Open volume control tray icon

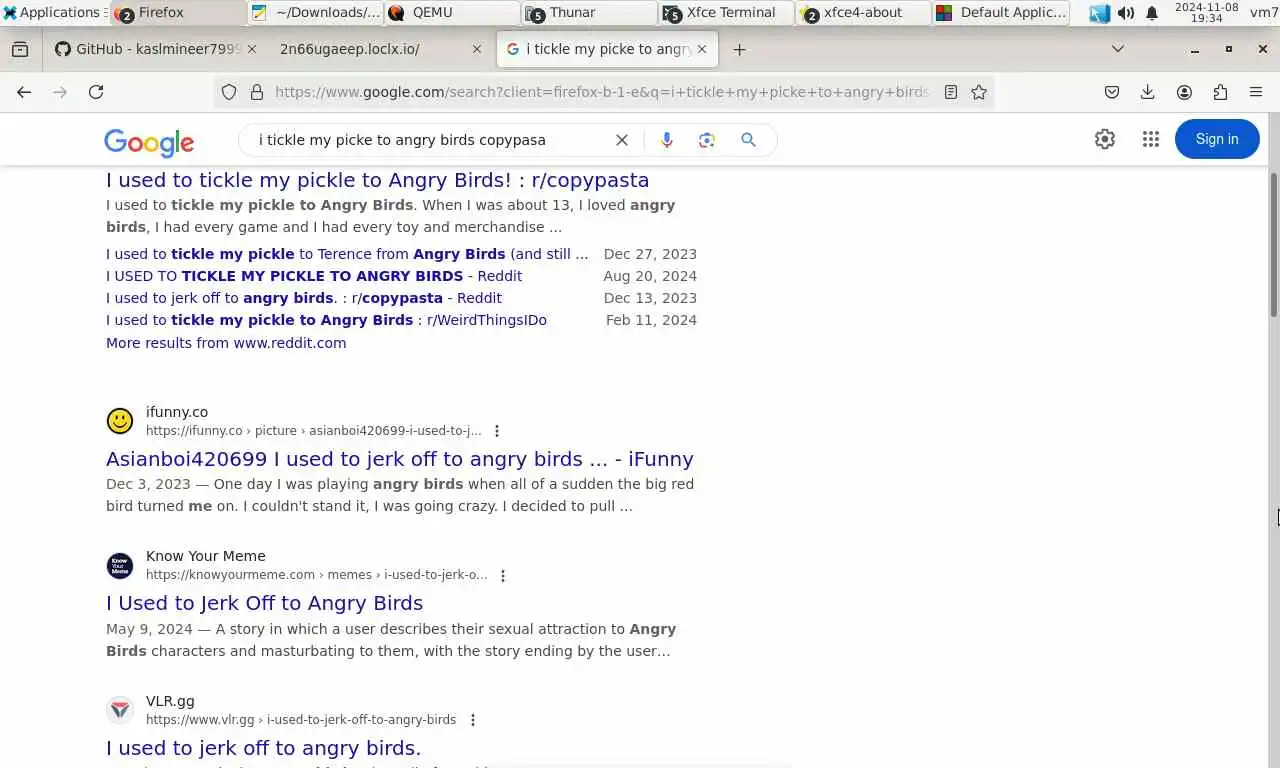tap(1126, 13)
